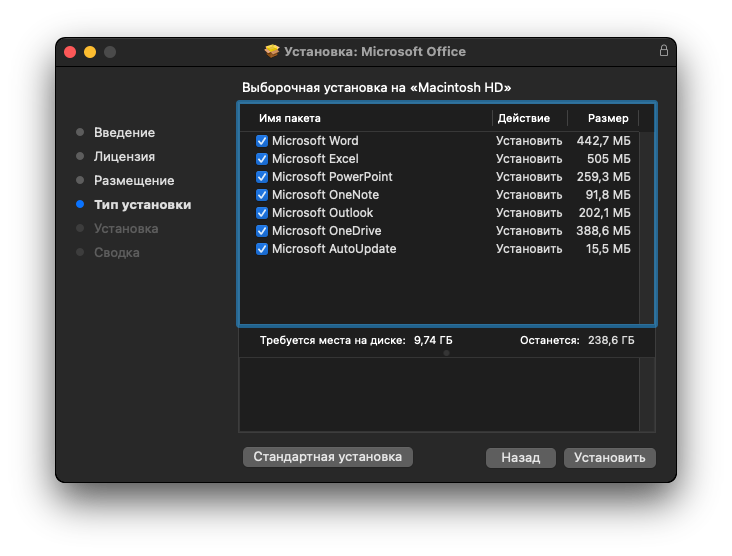Disable the Microsoft OneNote package checkbox
The image size is (732, 556).
click(x=262, y=195)
